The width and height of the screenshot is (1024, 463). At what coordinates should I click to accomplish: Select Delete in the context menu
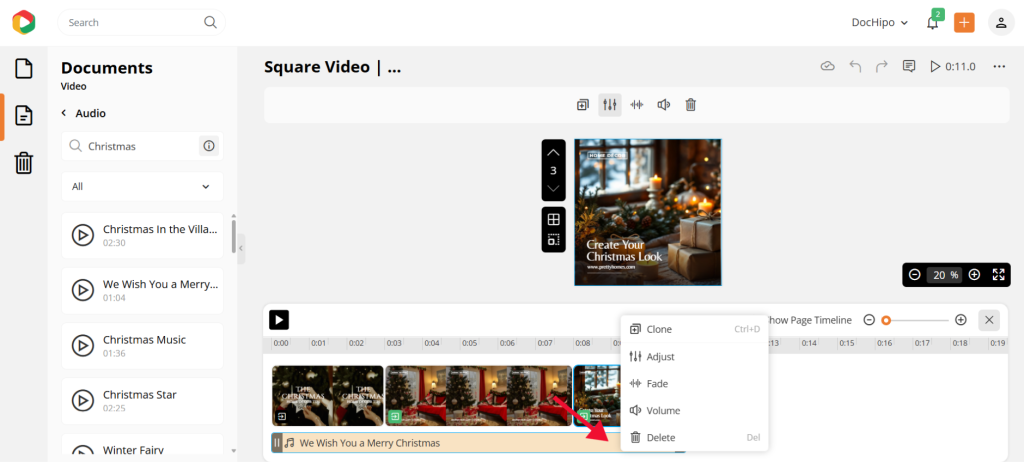click(694, 438)
